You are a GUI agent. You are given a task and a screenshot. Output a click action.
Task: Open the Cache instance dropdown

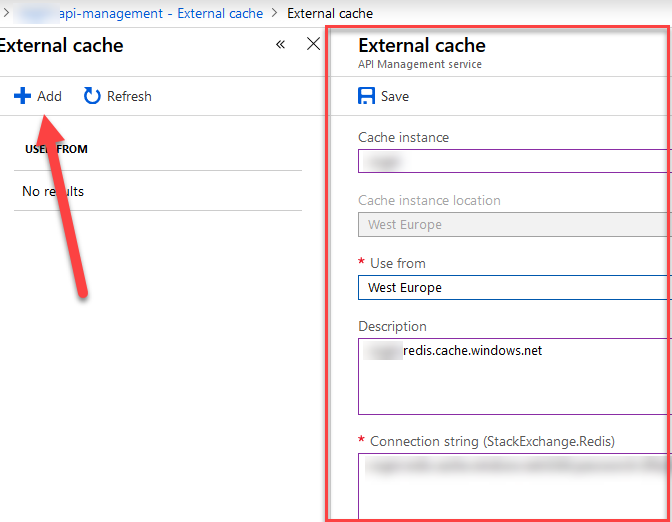click(x=513, y=161)
